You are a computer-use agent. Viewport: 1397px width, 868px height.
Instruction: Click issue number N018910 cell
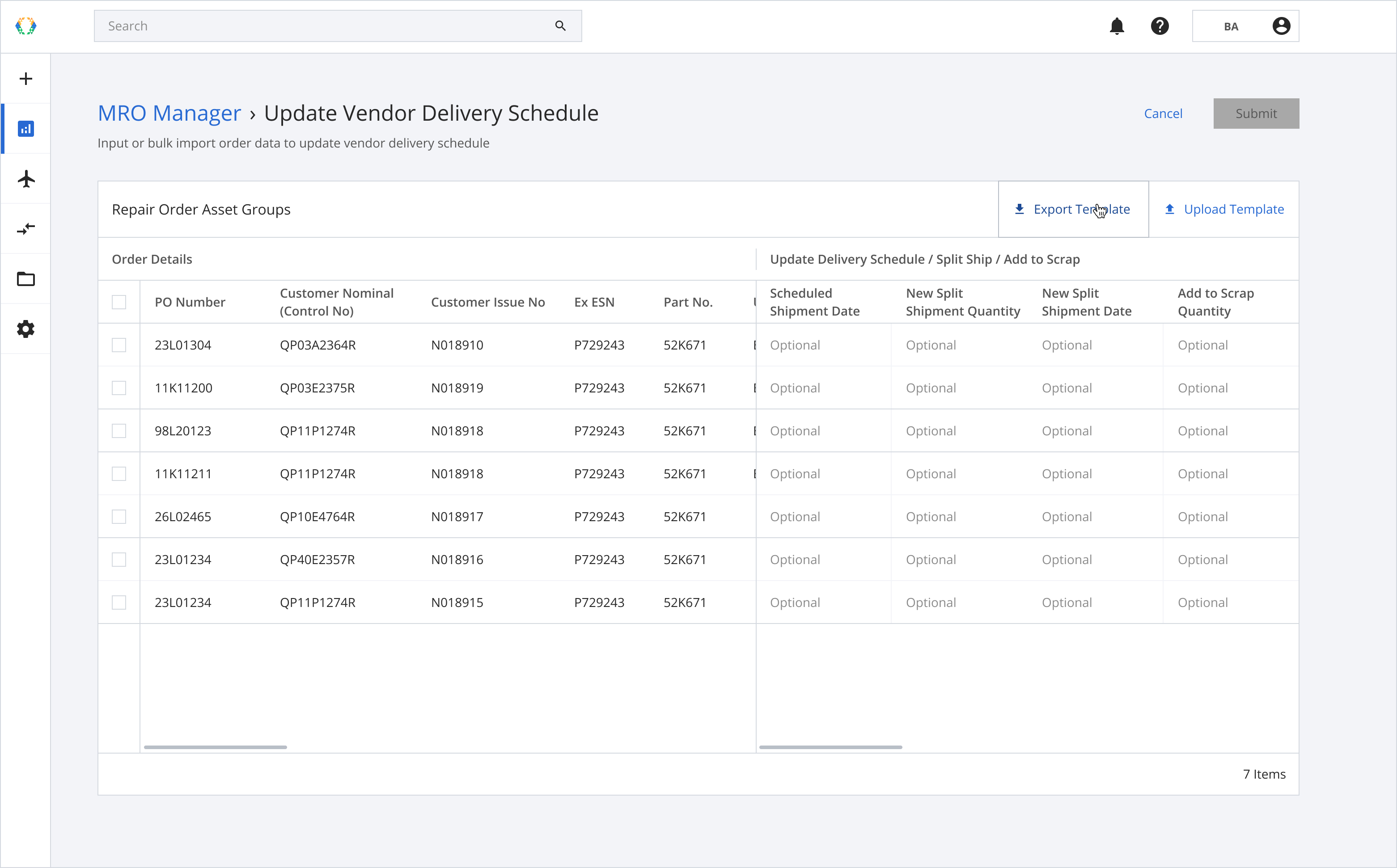tap(457, 345)
